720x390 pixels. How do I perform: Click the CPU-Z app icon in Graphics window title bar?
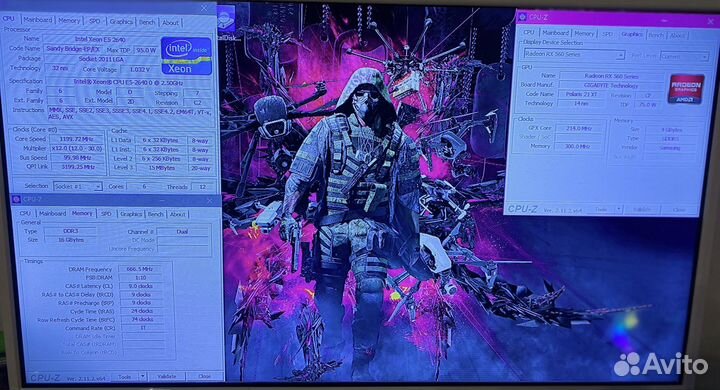click(522, 17)
